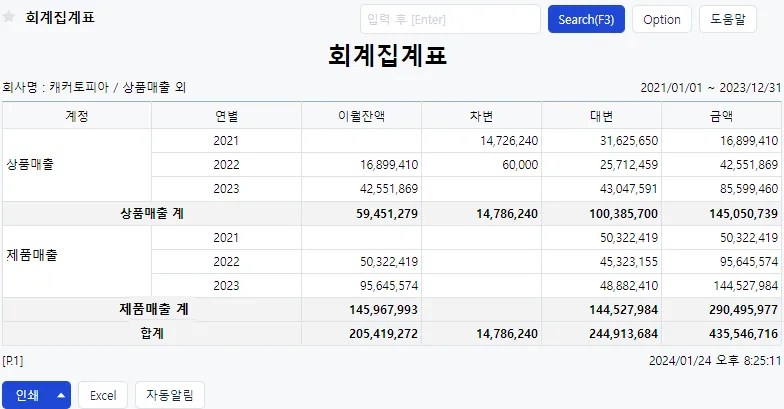The image size is (784, 409).
Task: Select the 연별 column header
Action: [226, 116]
